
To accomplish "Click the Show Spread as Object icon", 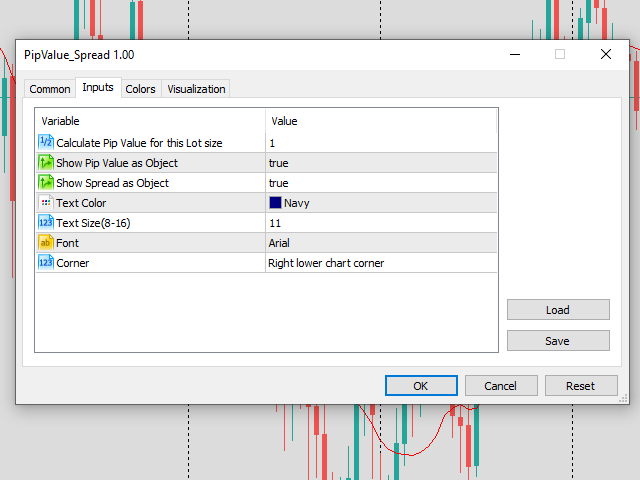I will point(46,182).
